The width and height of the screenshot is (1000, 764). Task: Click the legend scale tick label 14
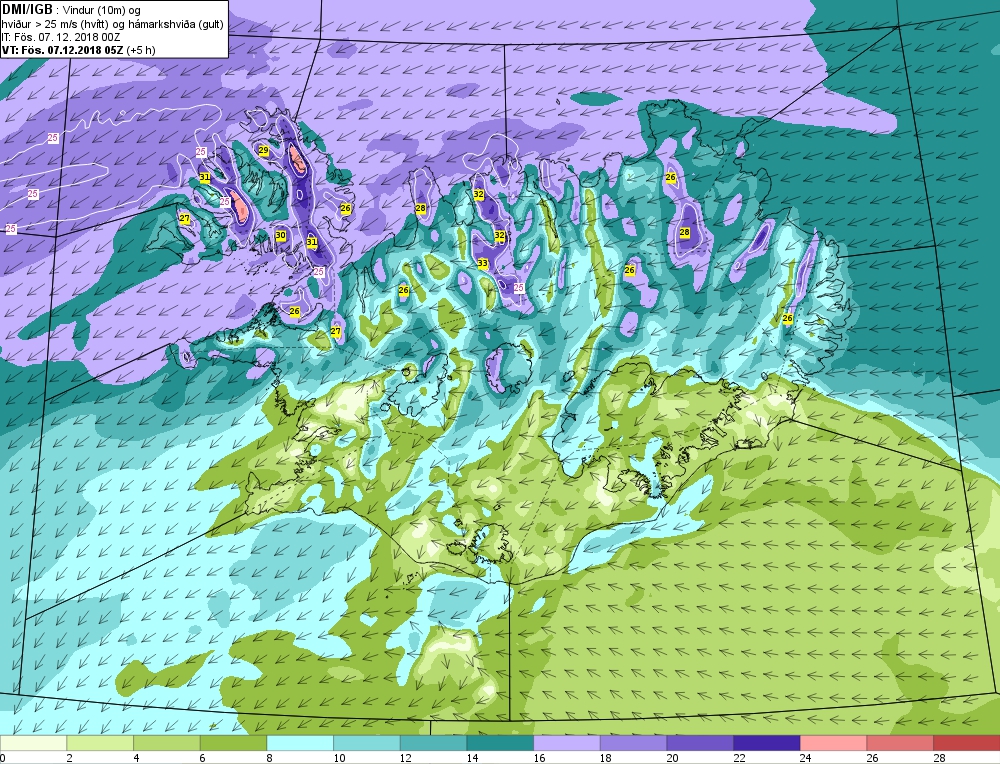point(473,758)
